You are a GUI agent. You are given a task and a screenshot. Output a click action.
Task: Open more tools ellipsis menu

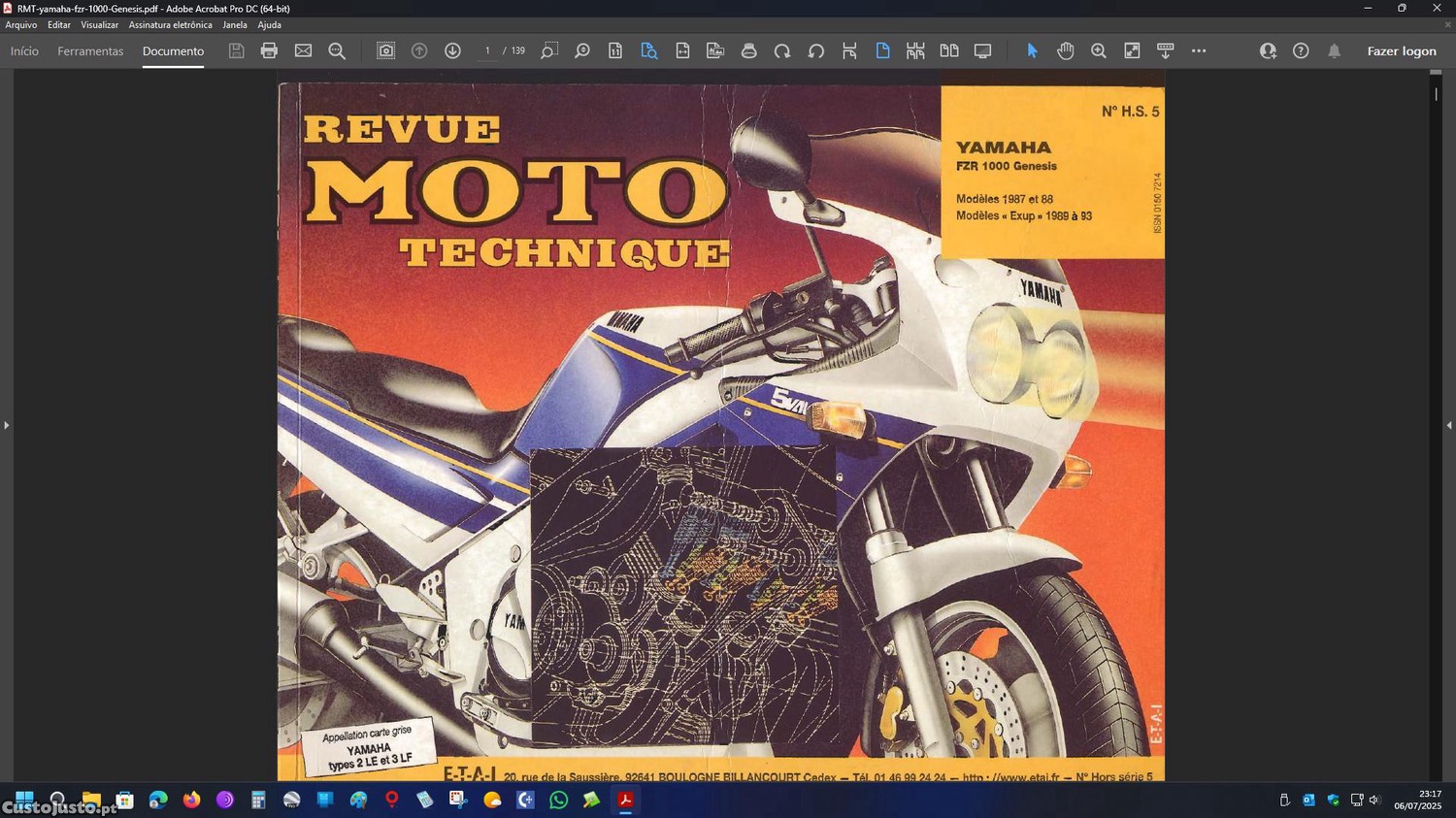[1199, 50]
